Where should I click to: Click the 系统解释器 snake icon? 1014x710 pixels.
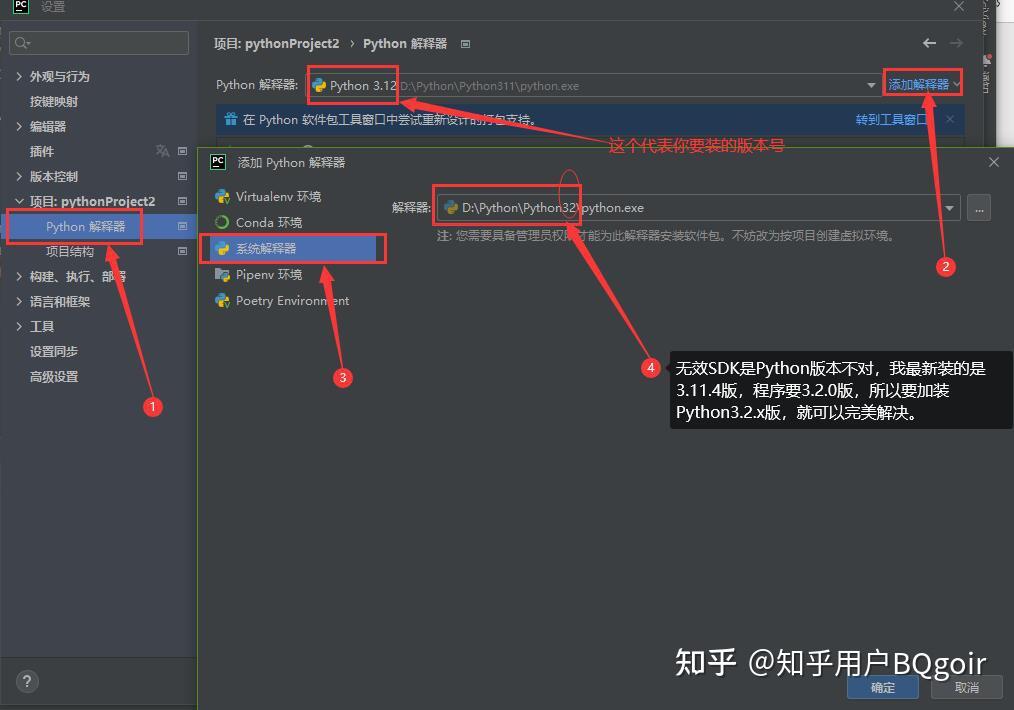(x=221, y=248)
